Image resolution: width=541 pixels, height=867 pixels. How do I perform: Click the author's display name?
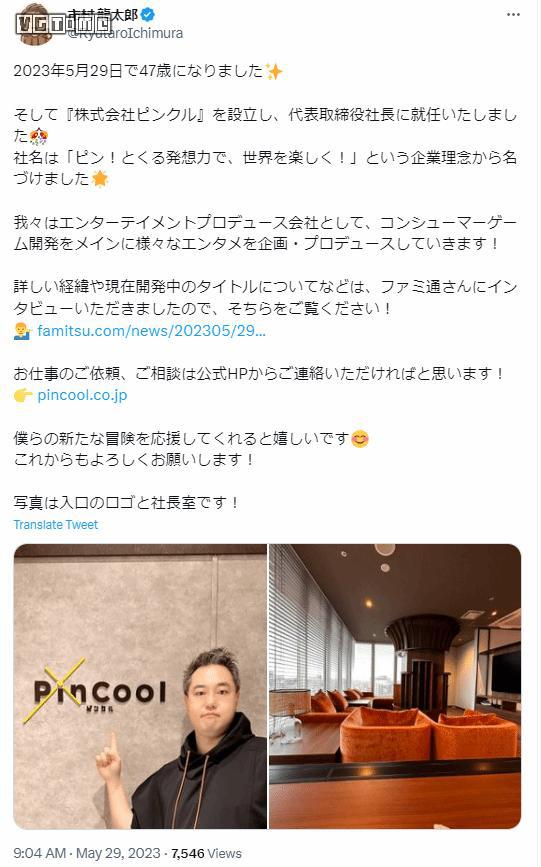103,14
